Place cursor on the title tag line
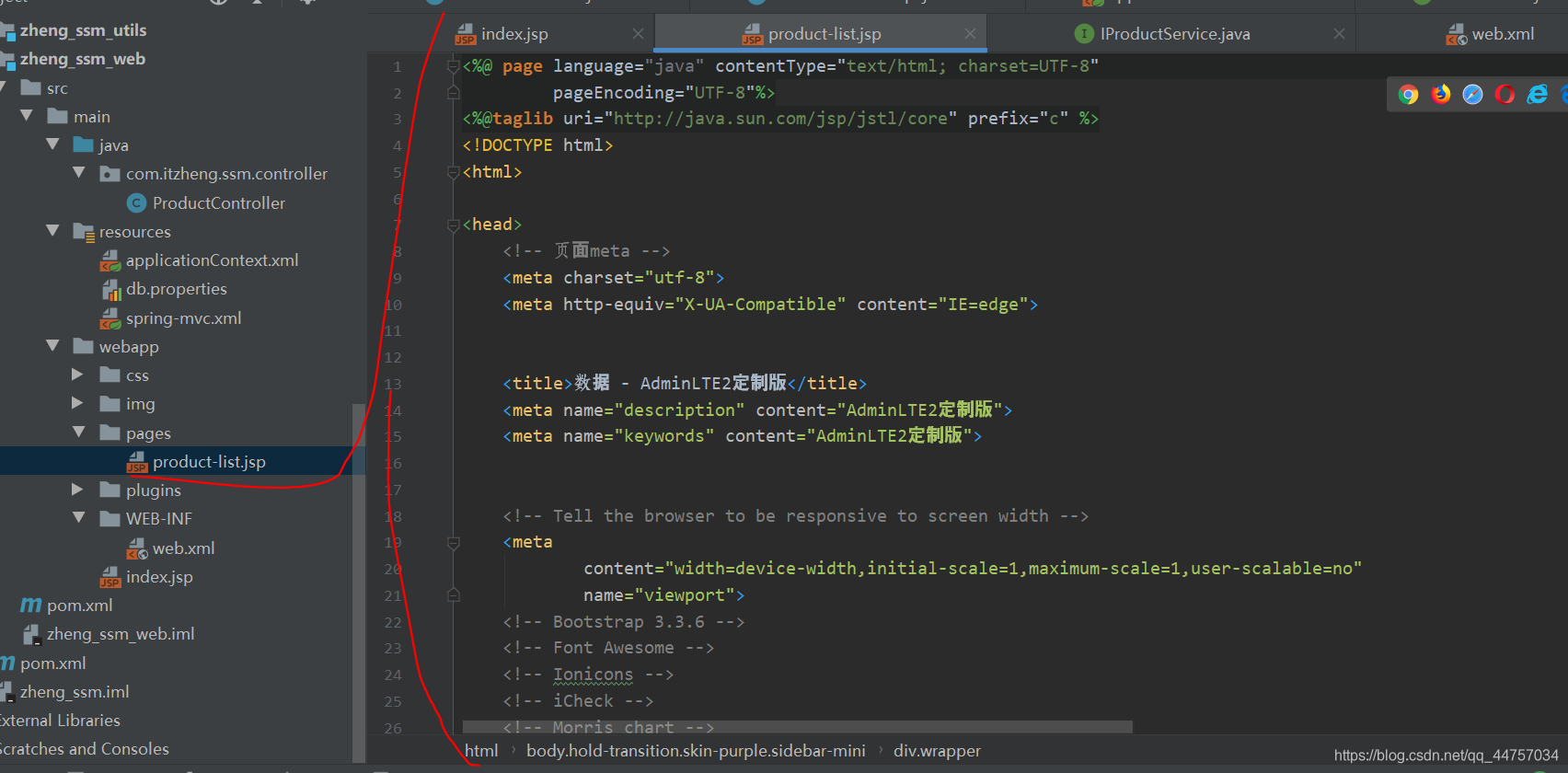 pos(684,384)
